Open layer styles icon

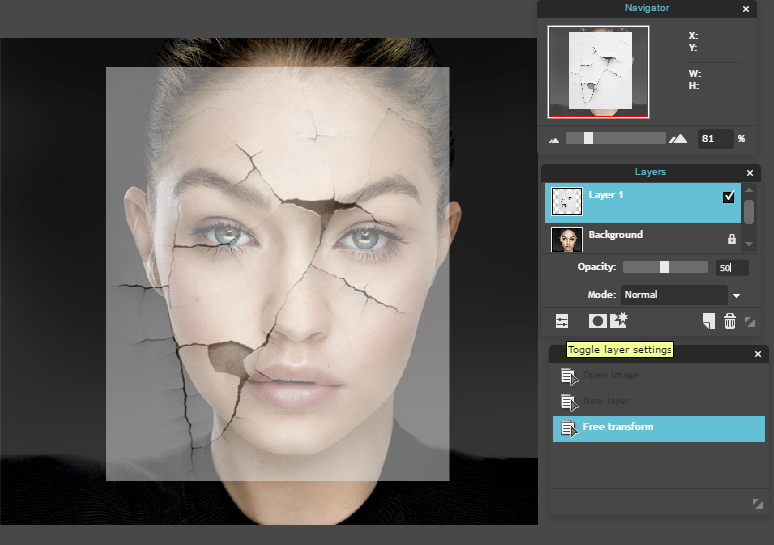pos(619,320)
